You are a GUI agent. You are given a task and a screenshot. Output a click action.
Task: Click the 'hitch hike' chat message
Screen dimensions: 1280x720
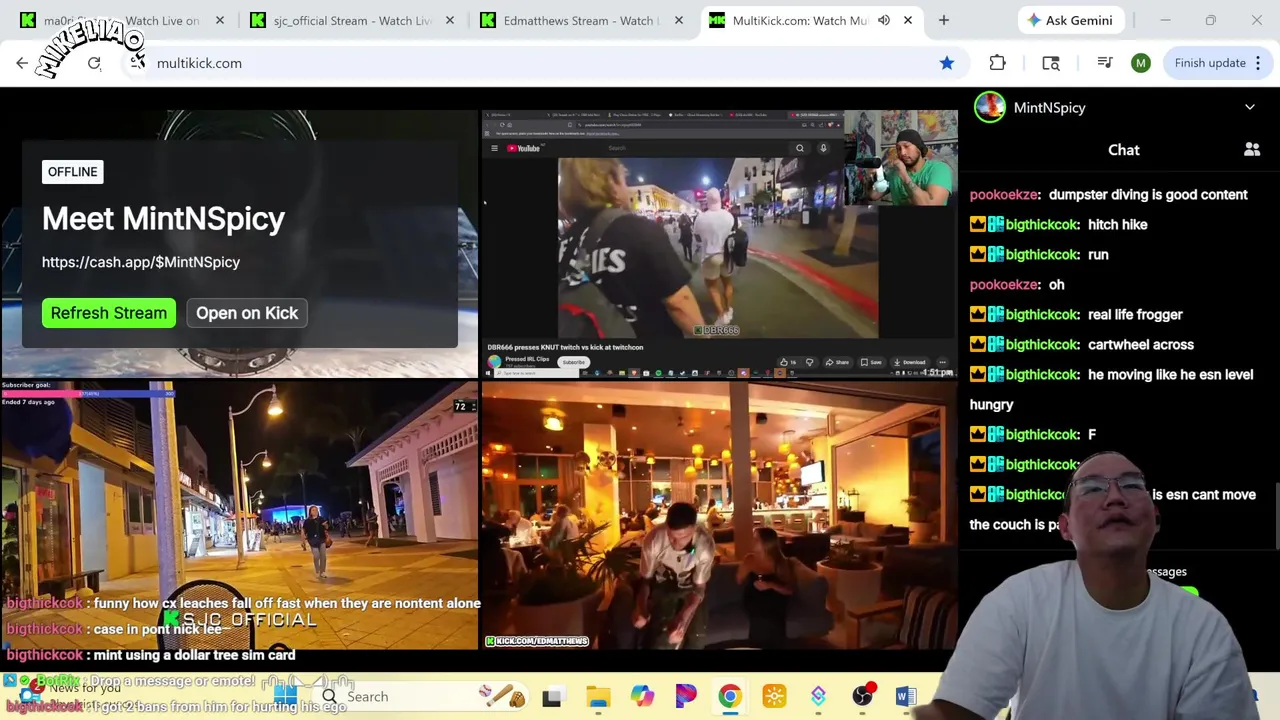pos(1118,225)
